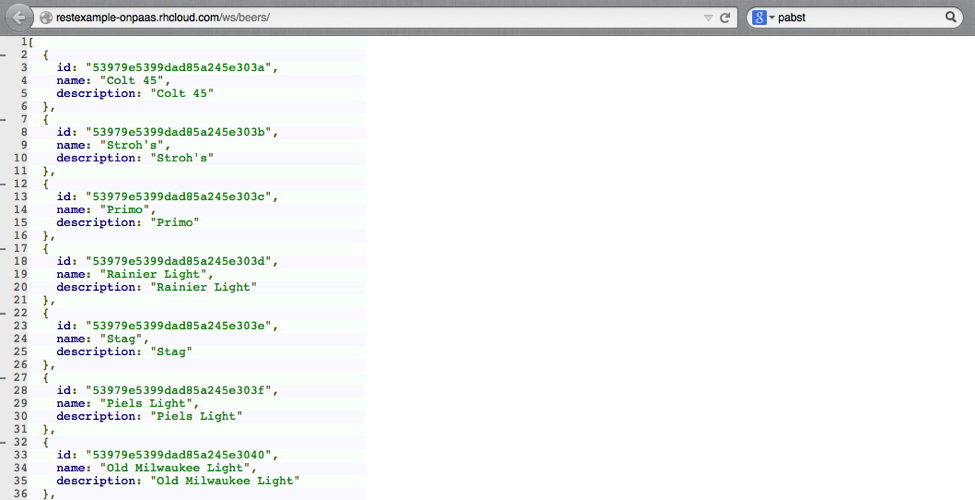Select the name value "Stag"
975x500 pixels.
[x=122, y=339]
